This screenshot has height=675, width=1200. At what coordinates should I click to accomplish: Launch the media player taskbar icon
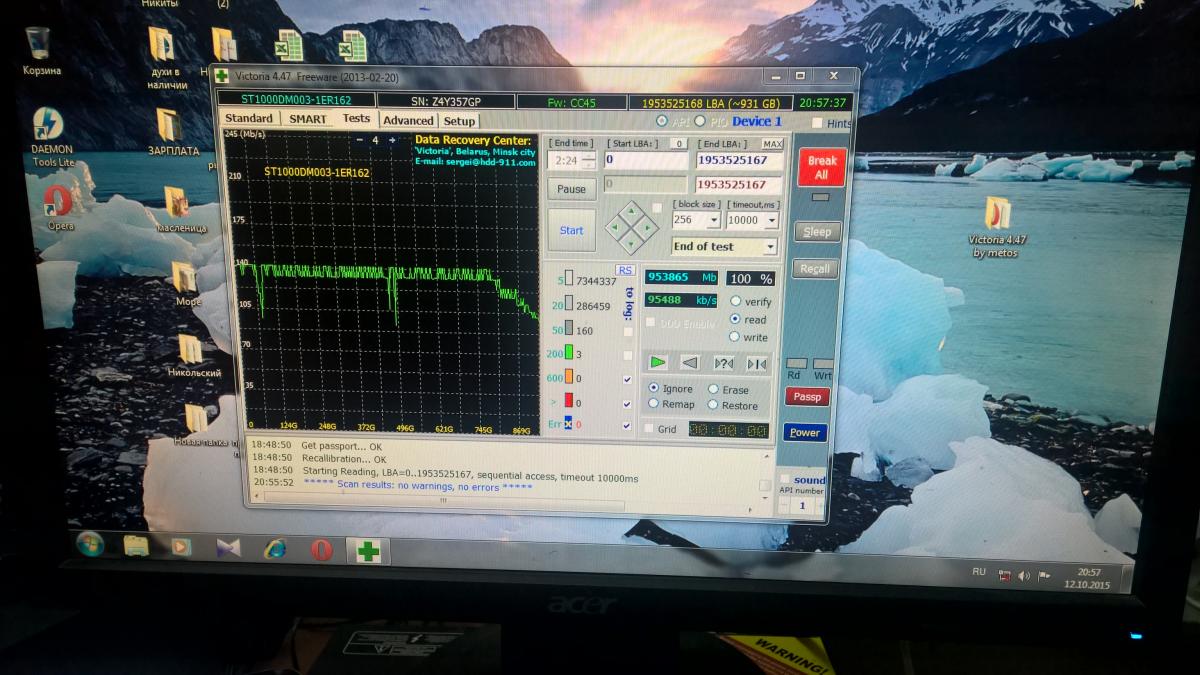point(181,547)
